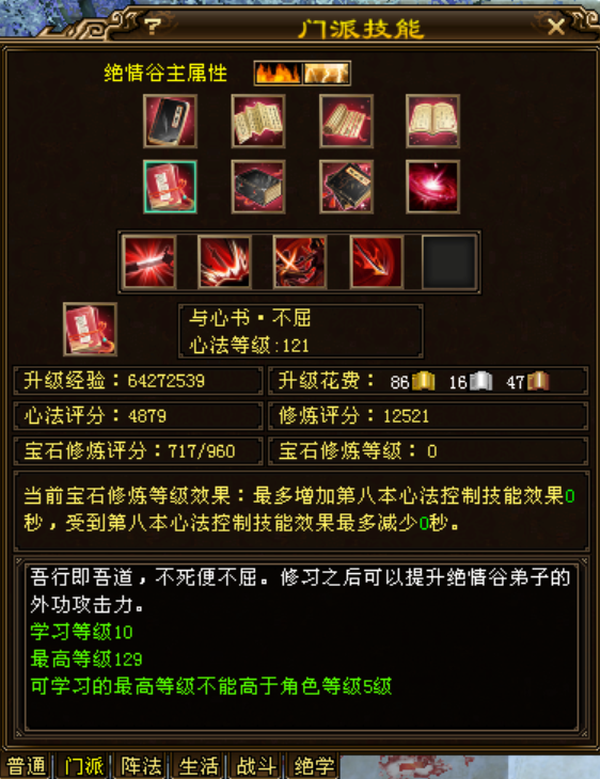Select the red arc spear skill icon

(376, 262)
